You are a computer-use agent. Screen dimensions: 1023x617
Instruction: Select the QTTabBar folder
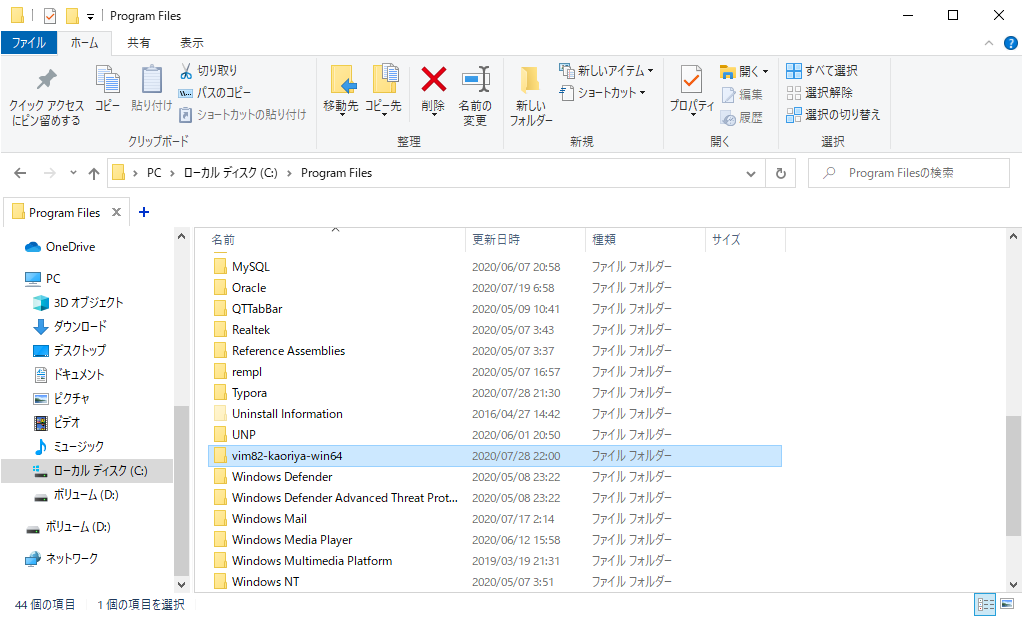495,308
